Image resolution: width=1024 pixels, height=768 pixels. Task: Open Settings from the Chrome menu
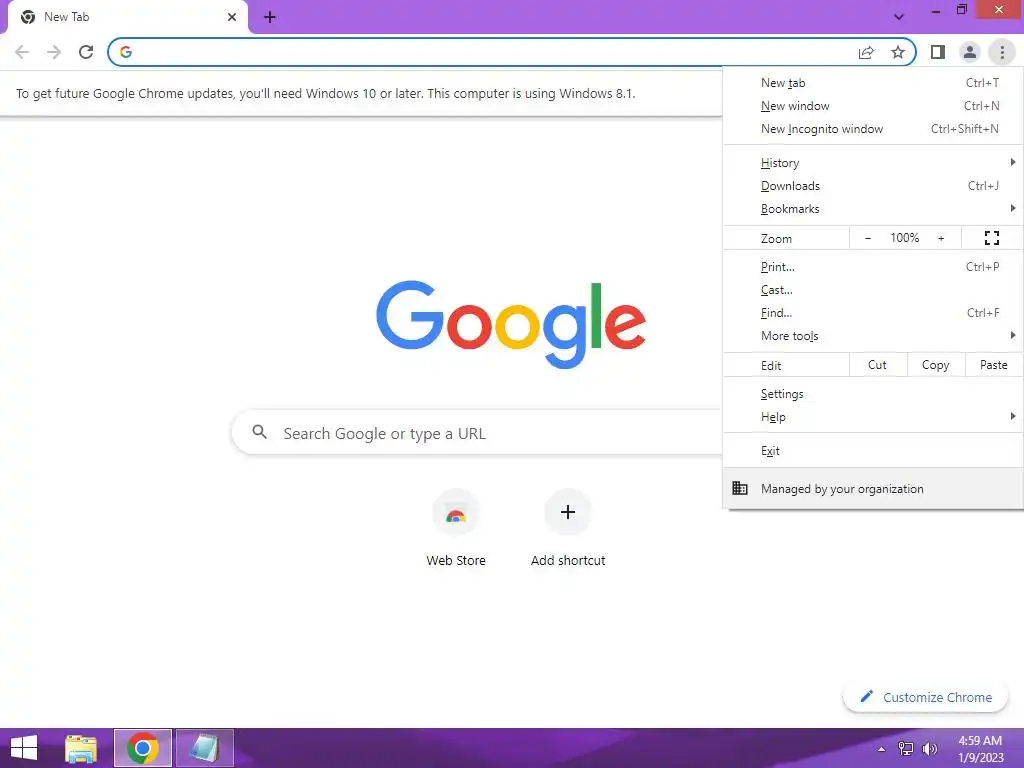click(x=873, y=394)
